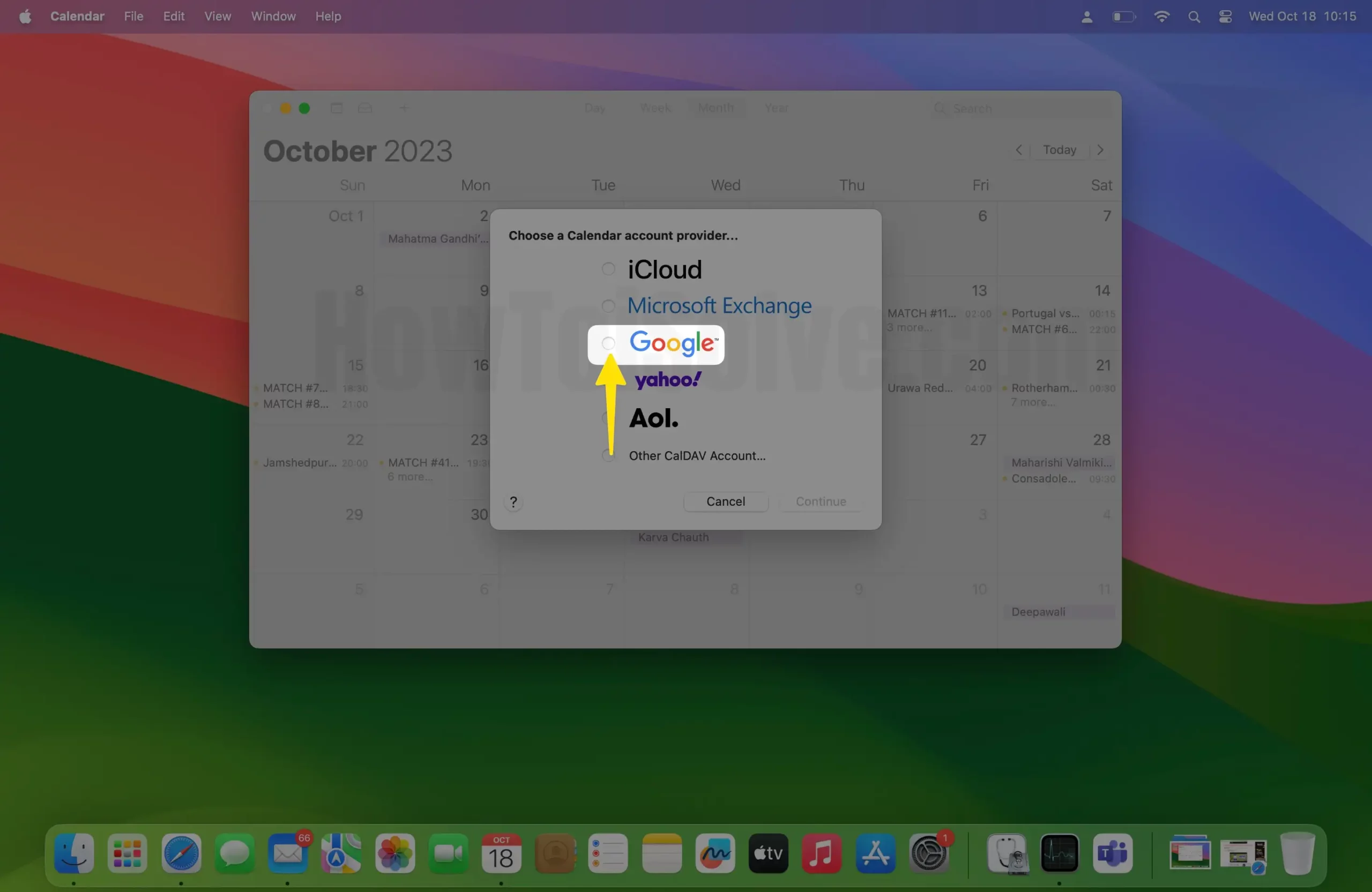
Task: Open Spotlight search from menu bar
Action: [1194, 17]
